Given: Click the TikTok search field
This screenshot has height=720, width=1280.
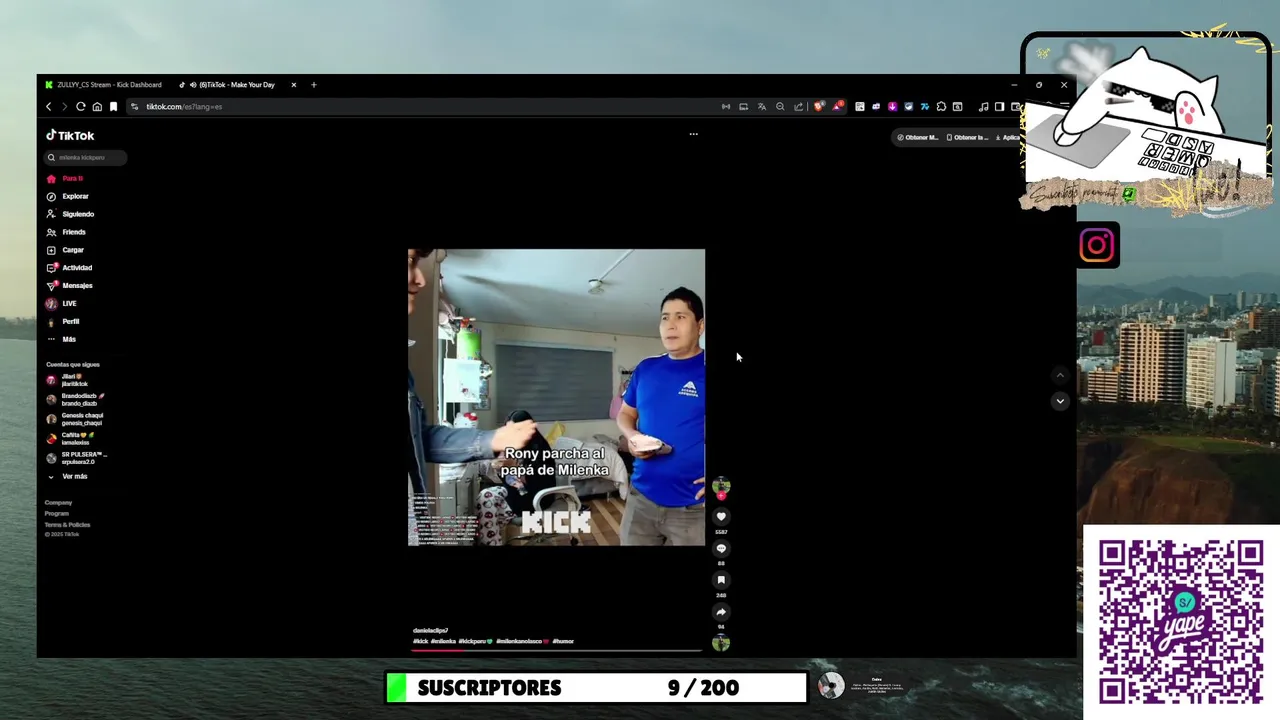Looking at the screenshot, I should 85,157.
